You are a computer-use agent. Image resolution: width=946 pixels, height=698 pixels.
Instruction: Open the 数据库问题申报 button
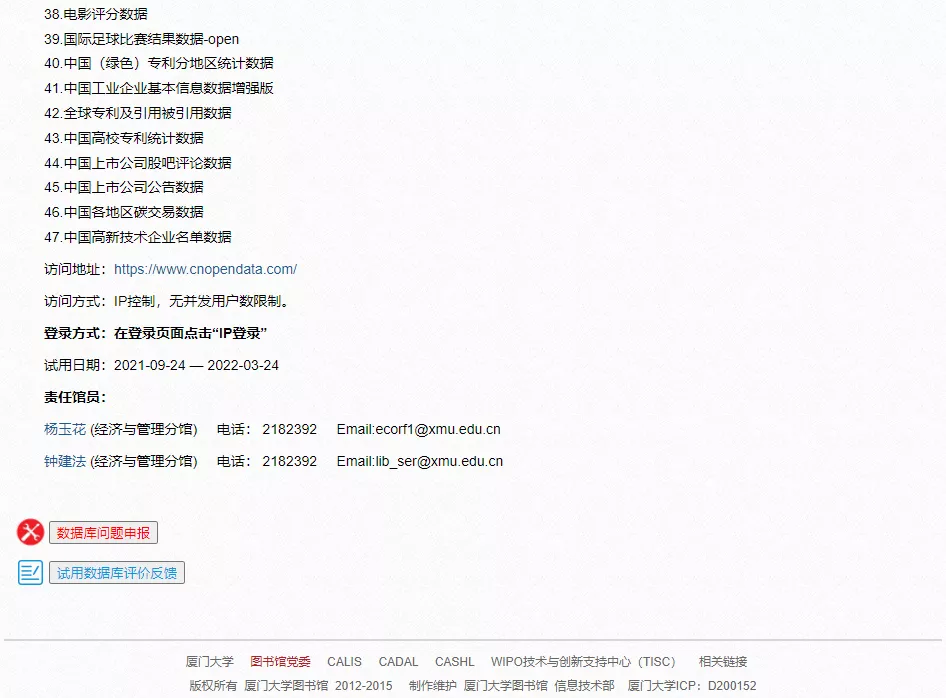(103, 533)
